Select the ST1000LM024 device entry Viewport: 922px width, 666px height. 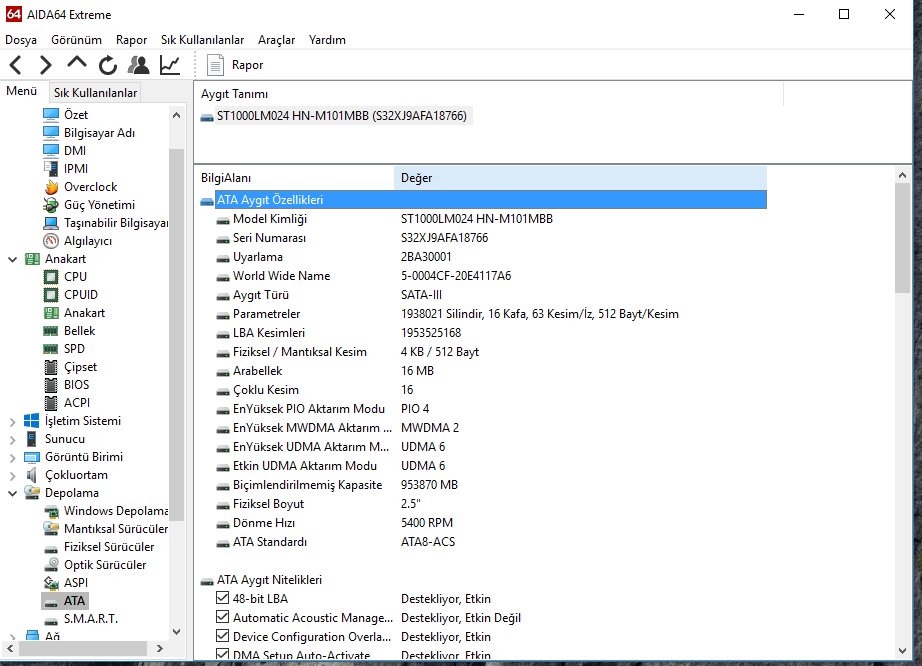(341, 116)
